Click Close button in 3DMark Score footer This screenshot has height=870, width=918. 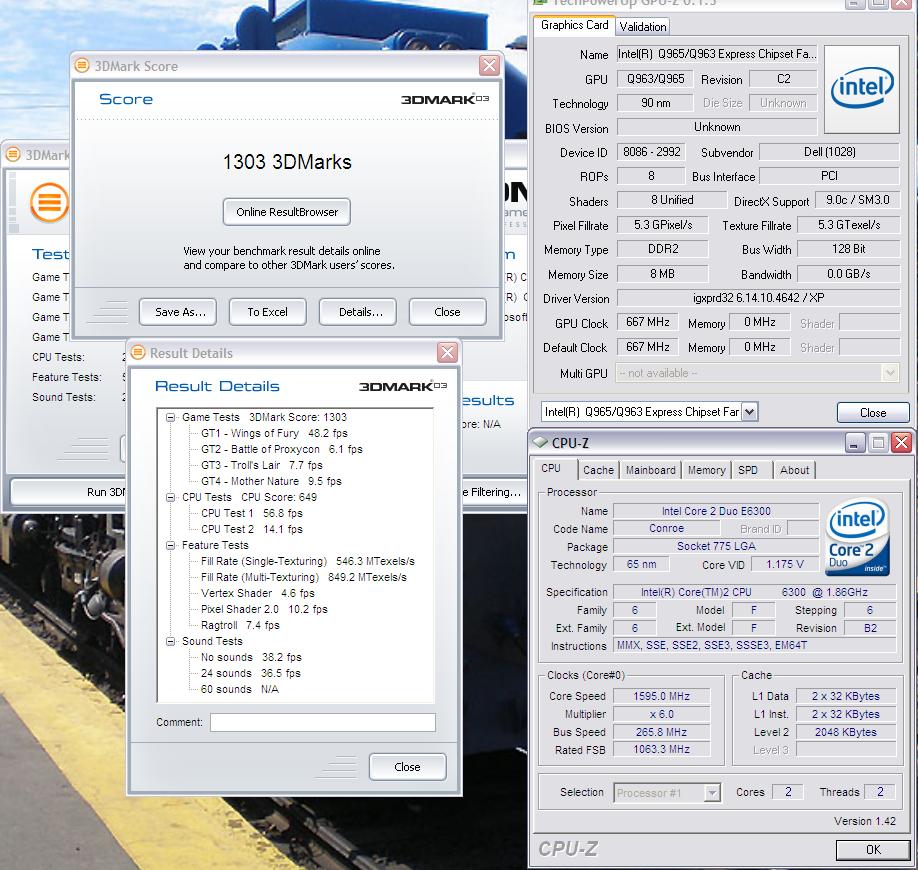click(x=447, y=312)
